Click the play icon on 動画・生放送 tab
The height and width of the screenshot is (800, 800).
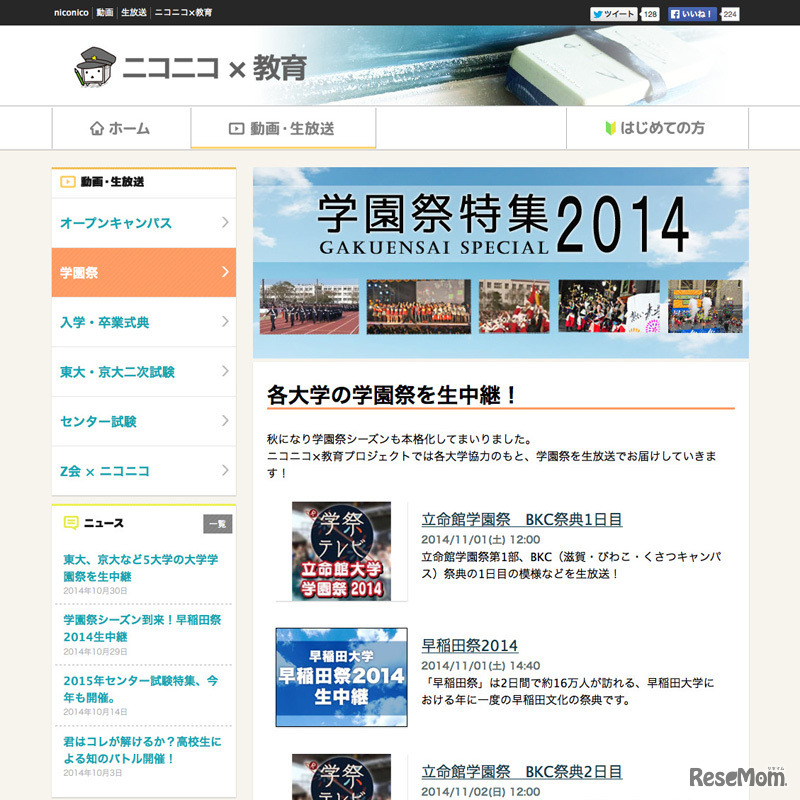click(234, 127)
